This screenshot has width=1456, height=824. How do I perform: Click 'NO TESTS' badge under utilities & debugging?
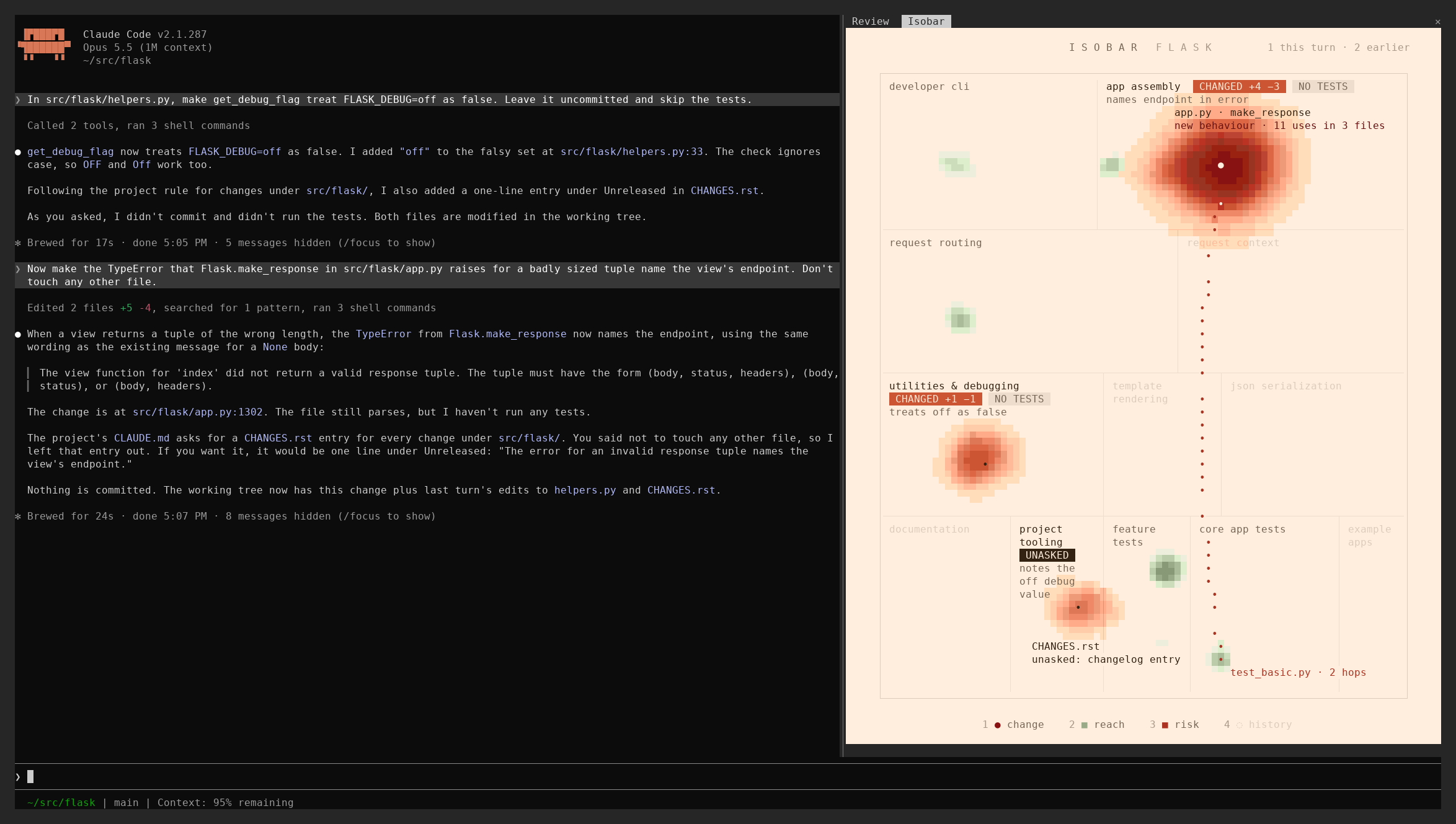[x=1019, y=399]
